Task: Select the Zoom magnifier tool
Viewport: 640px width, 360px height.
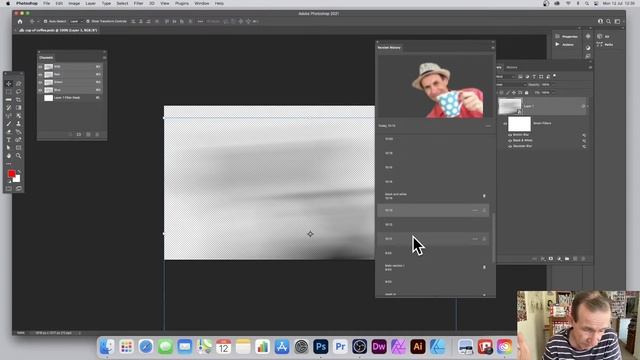Action: [x=18, y=156]
